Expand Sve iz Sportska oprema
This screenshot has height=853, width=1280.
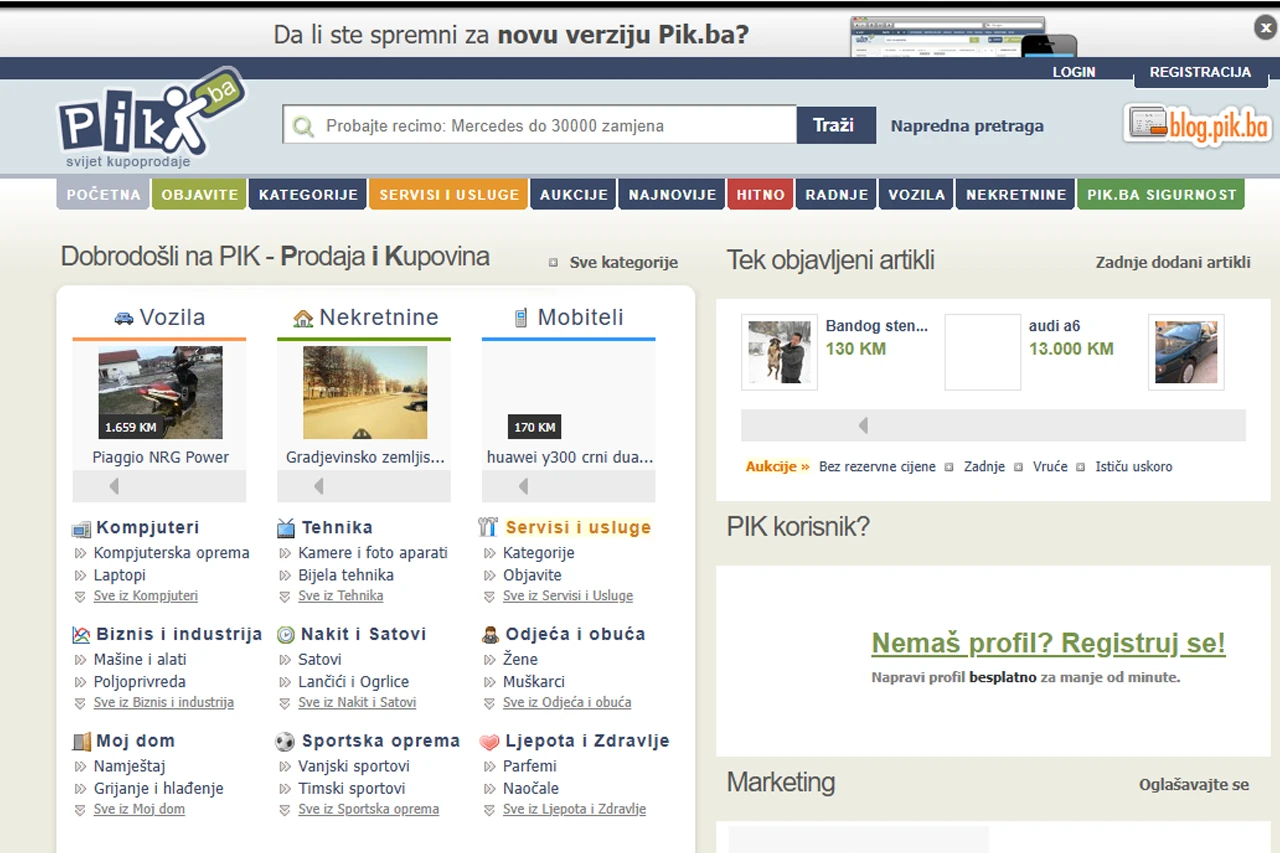[368, 809]
